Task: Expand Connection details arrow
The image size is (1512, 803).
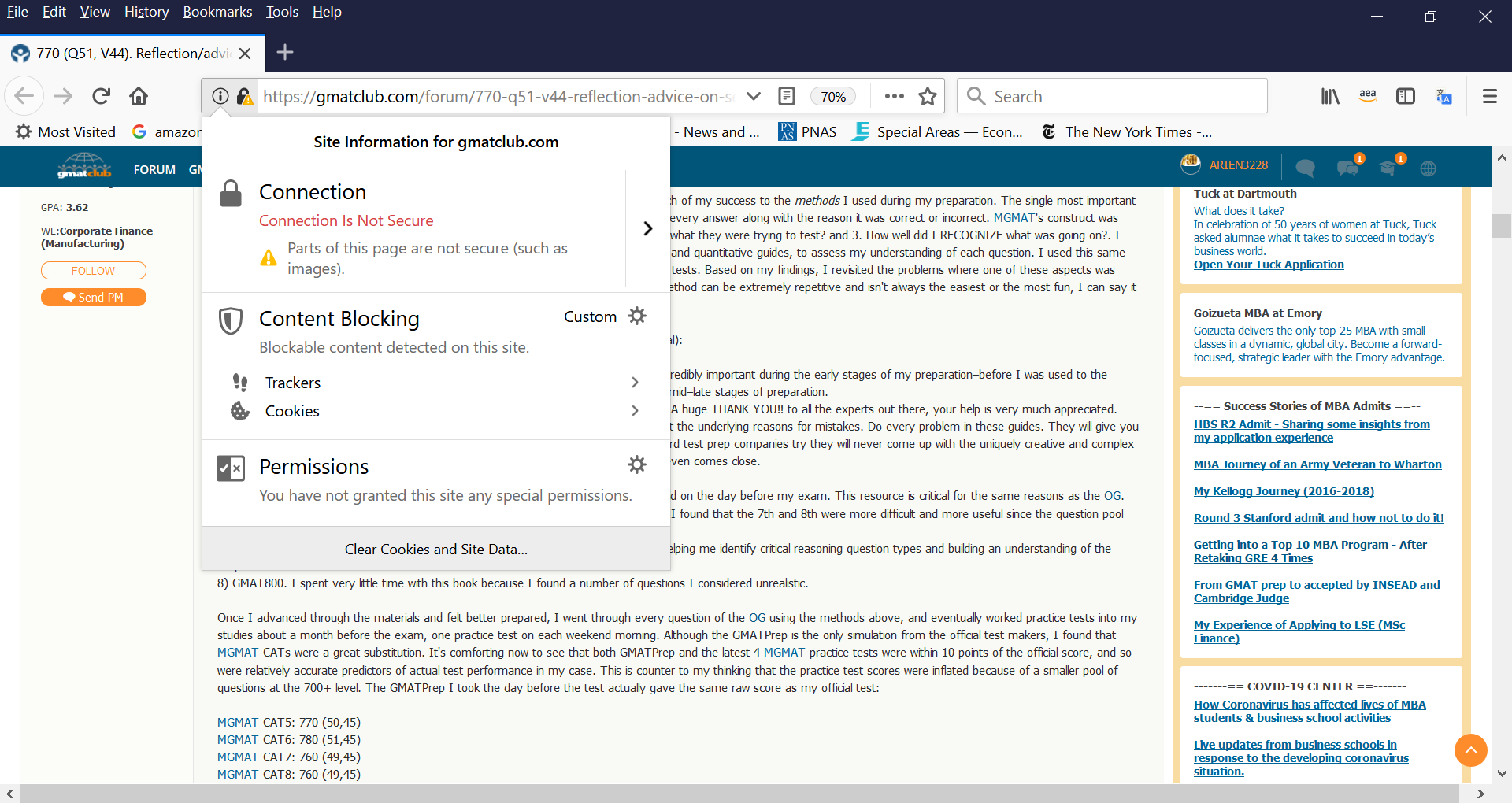Action: (x=647, y=228)
